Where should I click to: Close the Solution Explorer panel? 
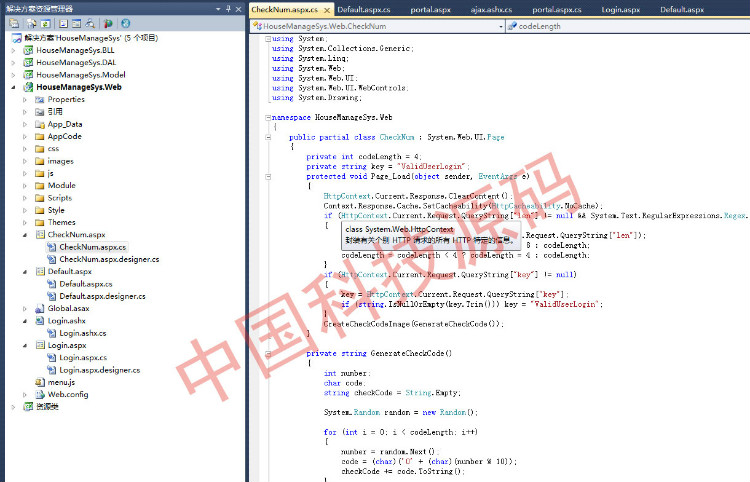click(x=239, y=7)
